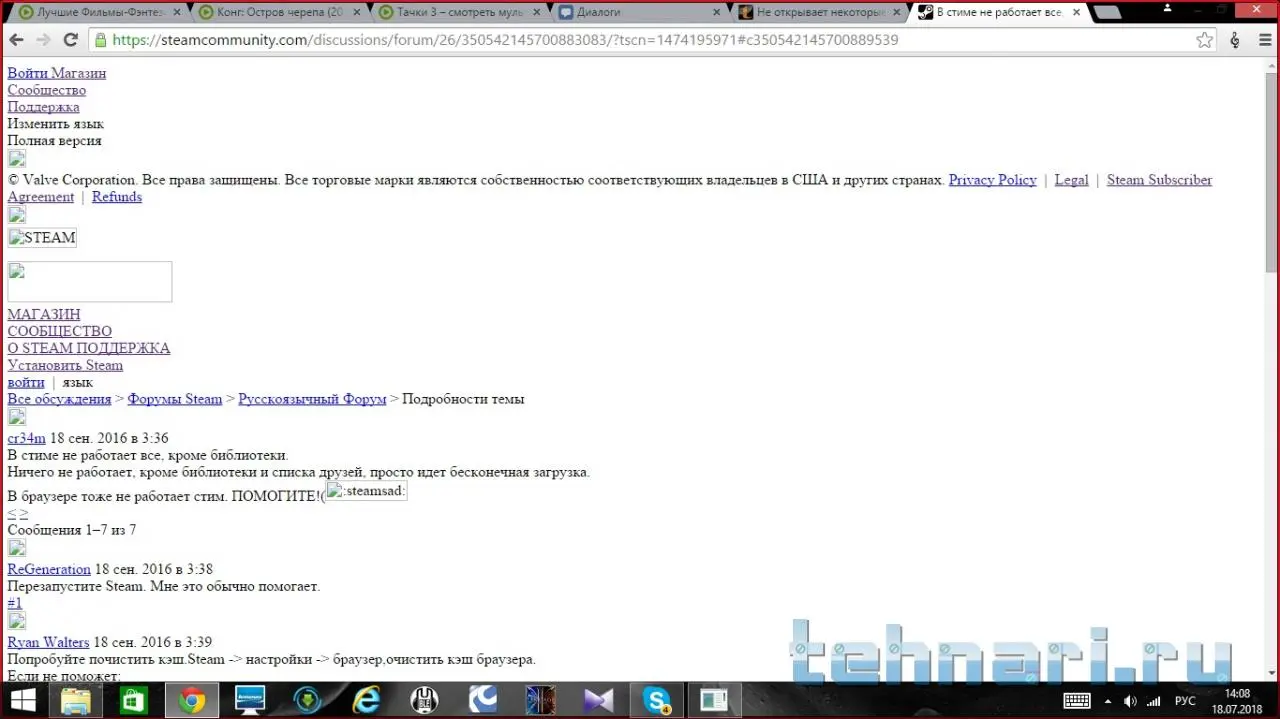Image resolution: width=1280 pixels, height=719 pixels.
Task: Open Internet Explorer from the taskbar
Action: (x=367, y=700)
